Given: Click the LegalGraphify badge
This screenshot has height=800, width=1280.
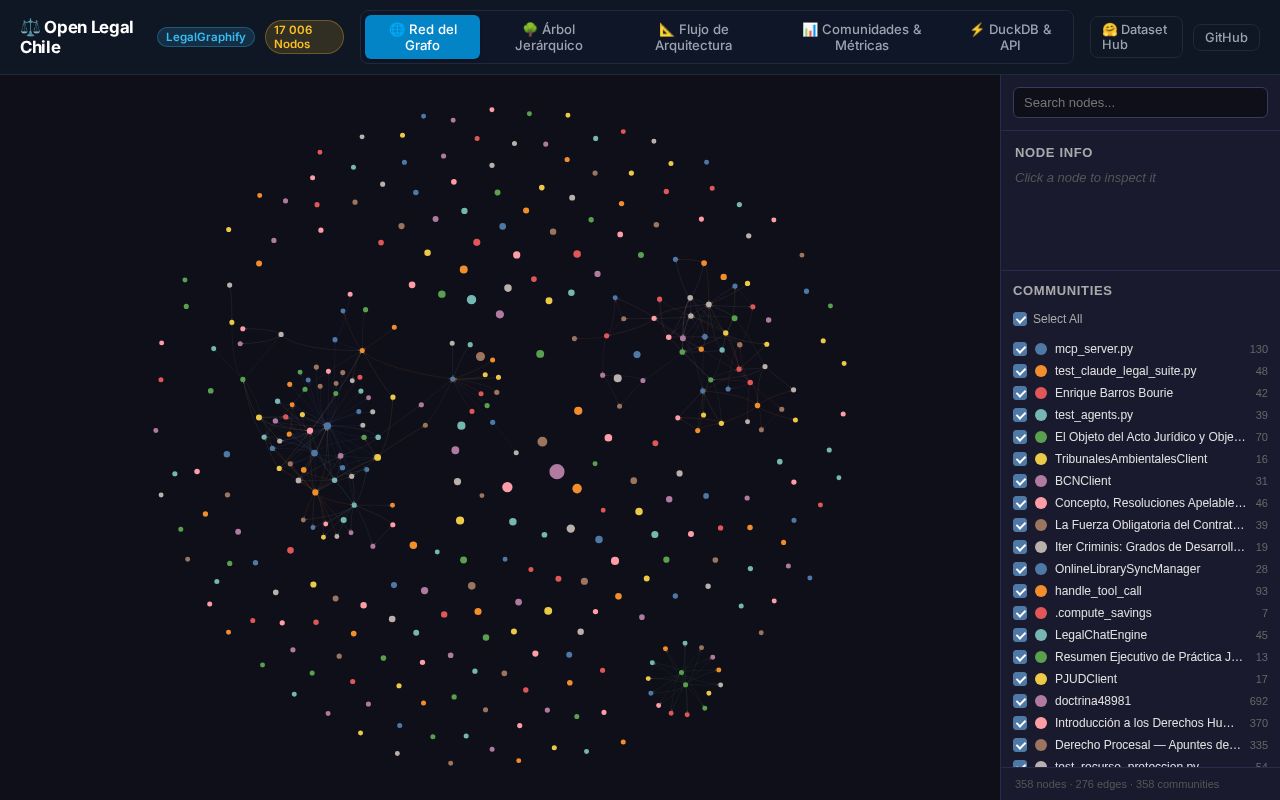Looking at the screenshot, I should 206,37.
